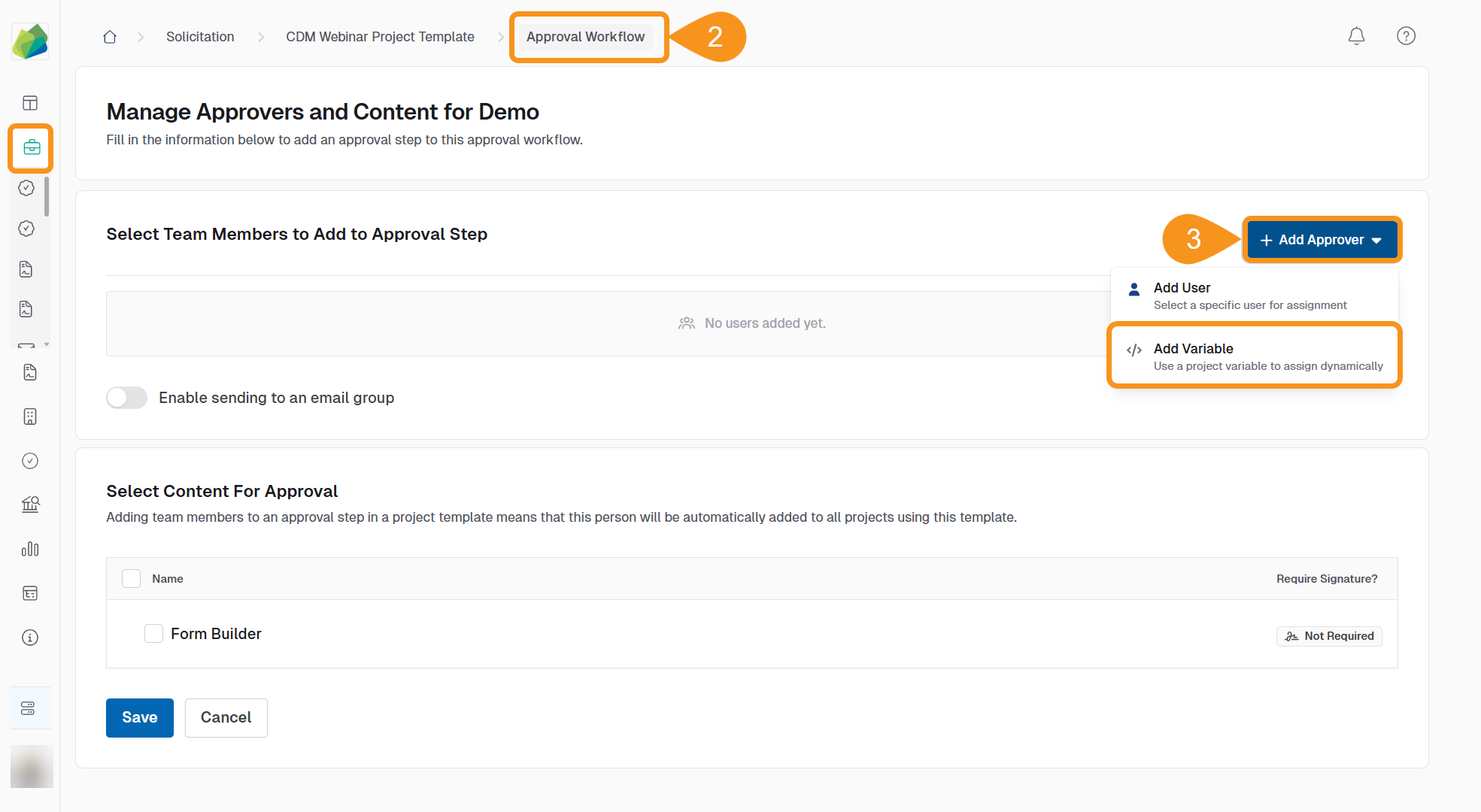This screenshot has height=812, width=1481.
Task: Click the info circle sidebar icon
Action: click(30, 638)
